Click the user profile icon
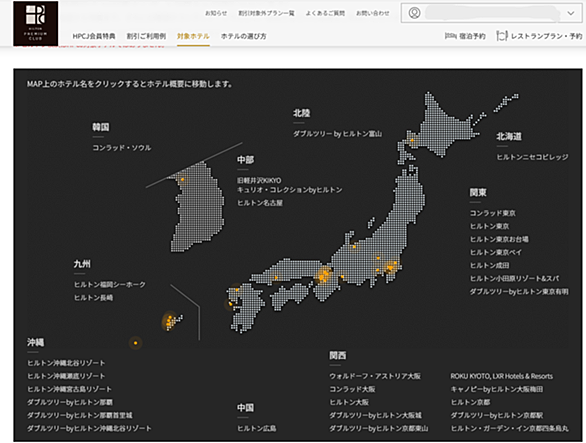This screenshot has width=586, height=443. coord(414,13)
